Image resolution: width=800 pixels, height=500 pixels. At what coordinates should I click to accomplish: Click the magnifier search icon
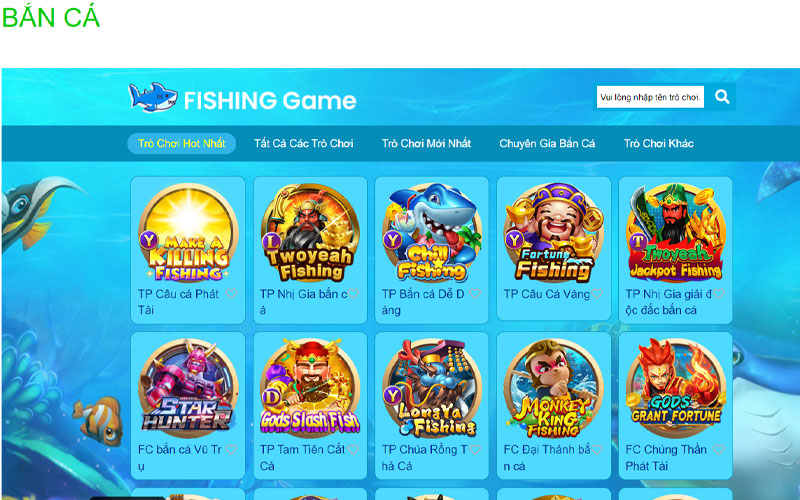pyautogui.click(x=721, y=96)
